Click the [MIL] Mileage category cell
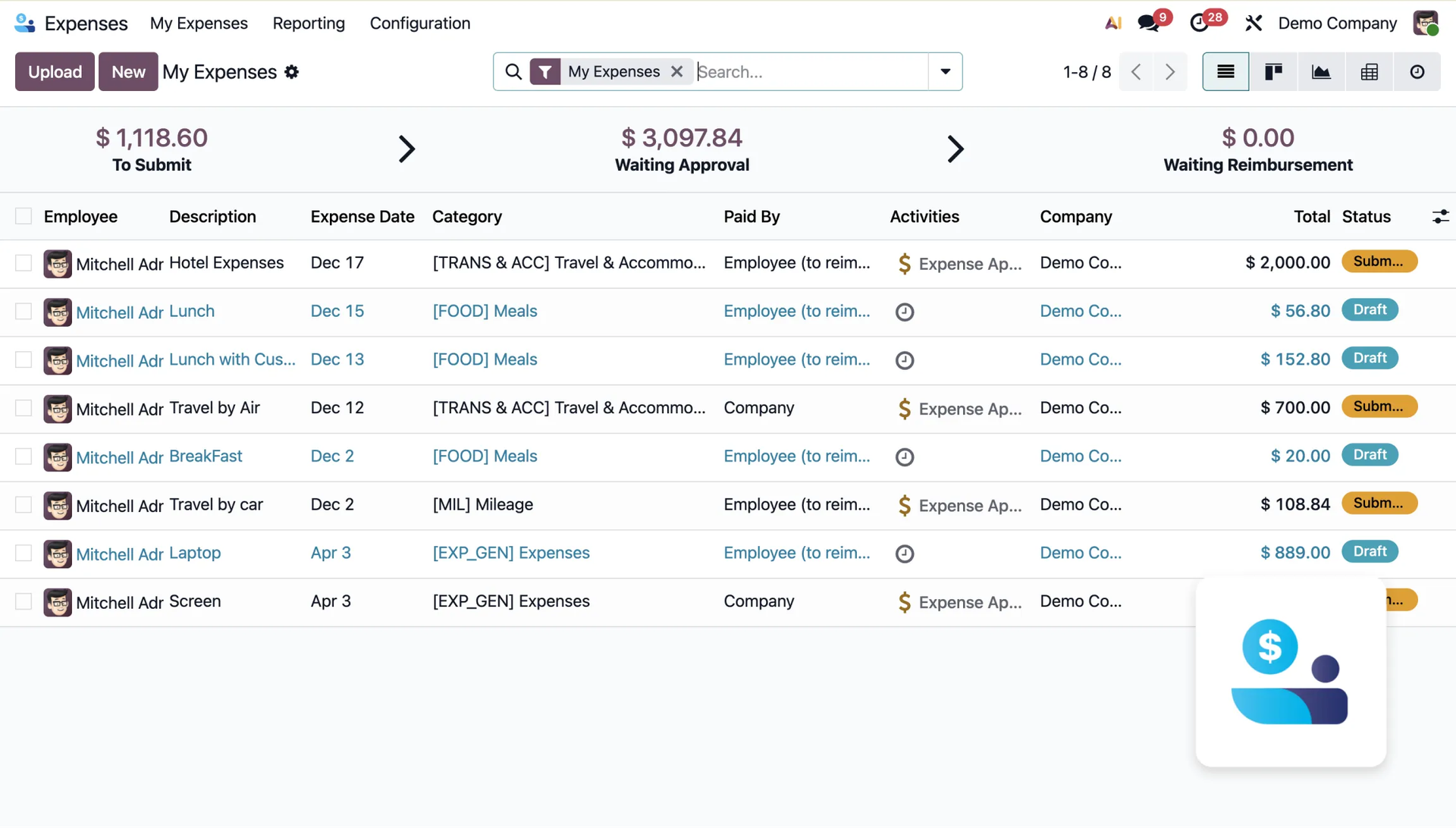The height and width of the screenshot is (828, 1456). coord(482,505)
